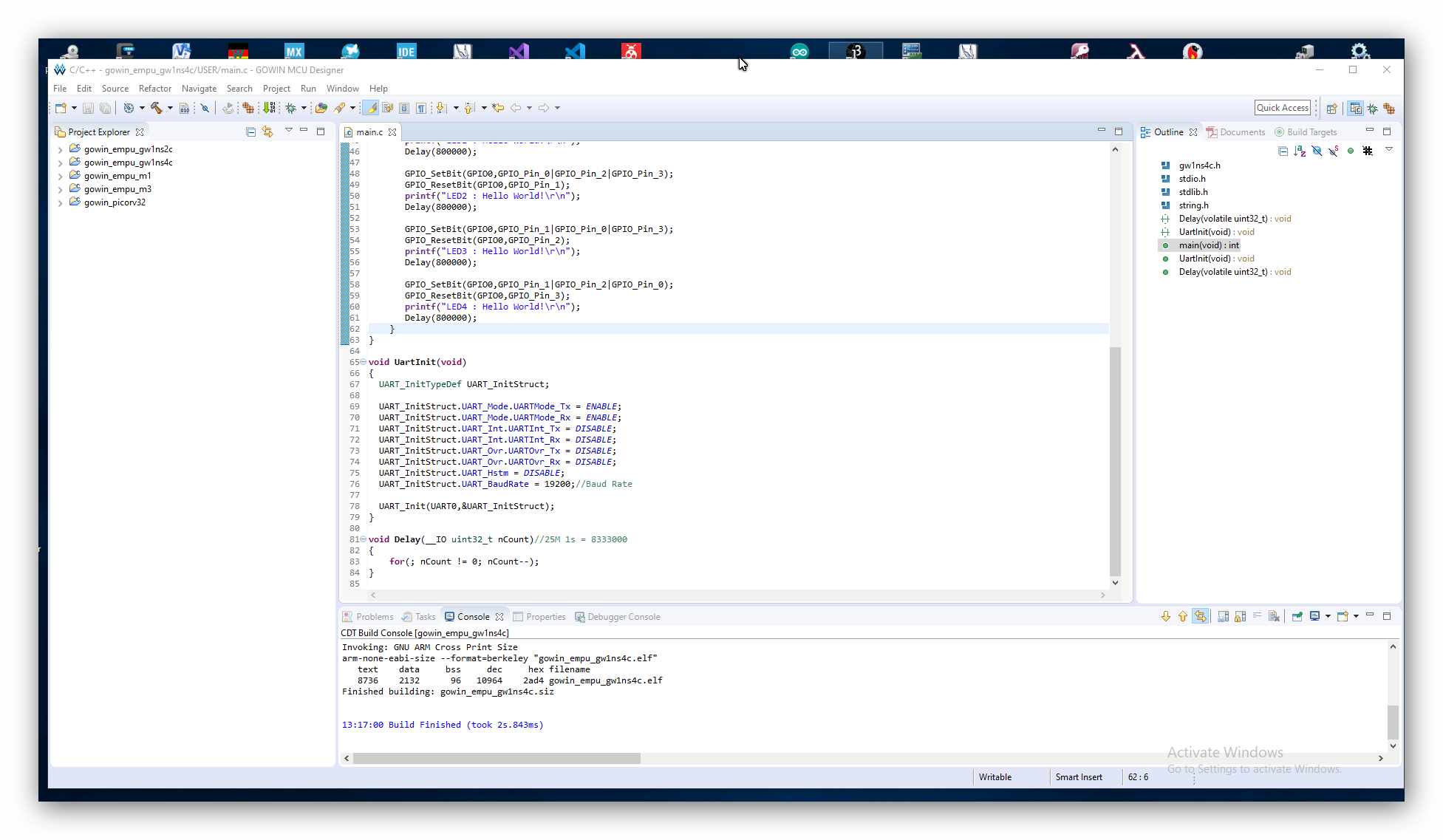The height and width of the screenshot is (840, 1443).
Task: Click the Open Perspective icon
Action: pos(1331,108)
